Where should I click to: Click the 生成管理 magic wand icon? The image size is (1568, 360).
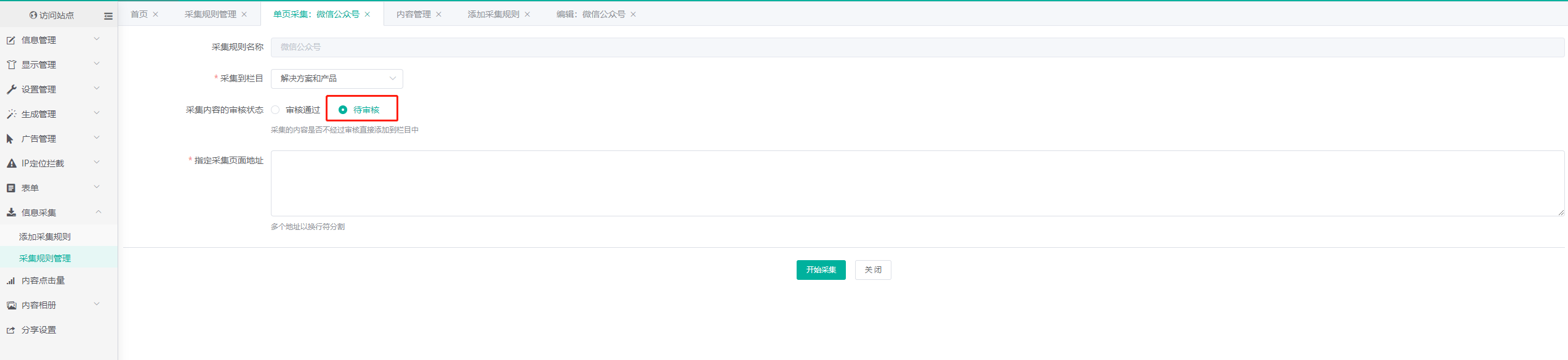(x=11, y=114)
